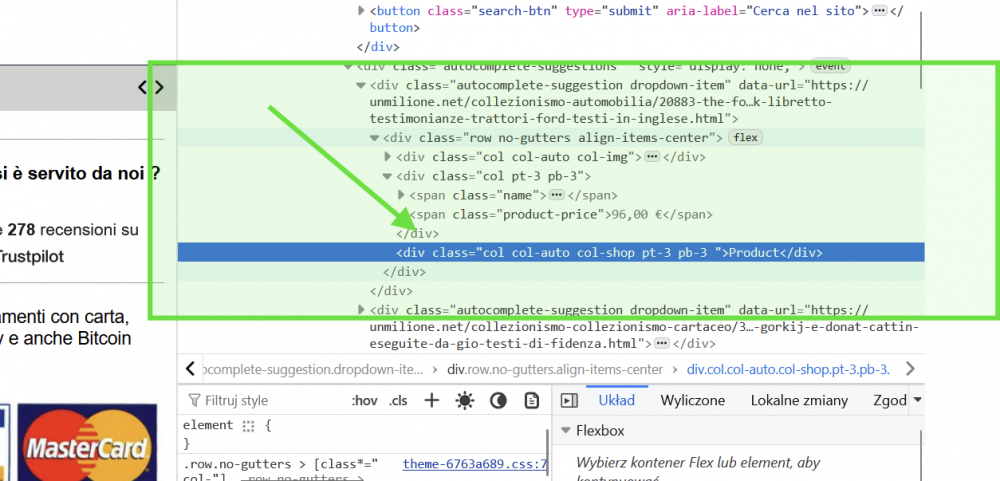Click the left-right arrows slider handle
The height and width of the screenshot is (481, 1000).
pos(151,87)
